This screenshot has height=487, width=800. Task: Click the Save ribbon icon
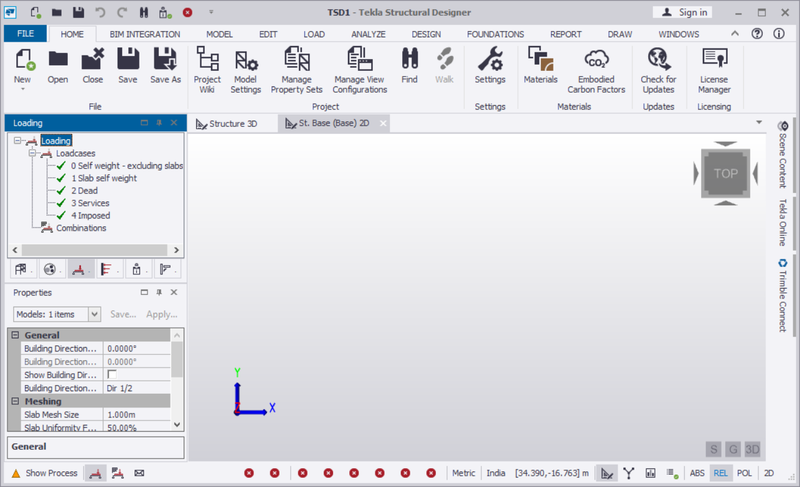(128, 60)
